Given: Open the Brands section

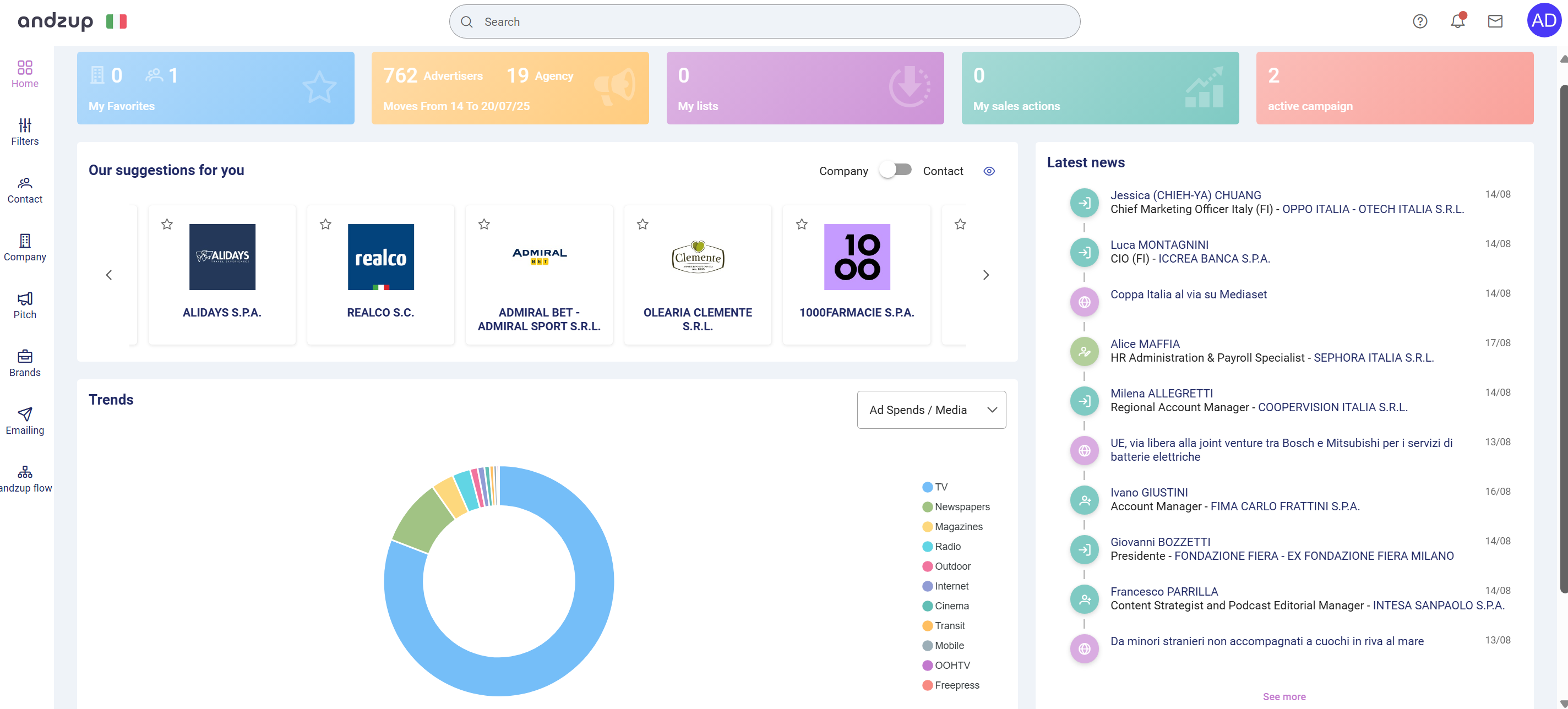Looking at the screenshot, I should [x=25, y=363].
